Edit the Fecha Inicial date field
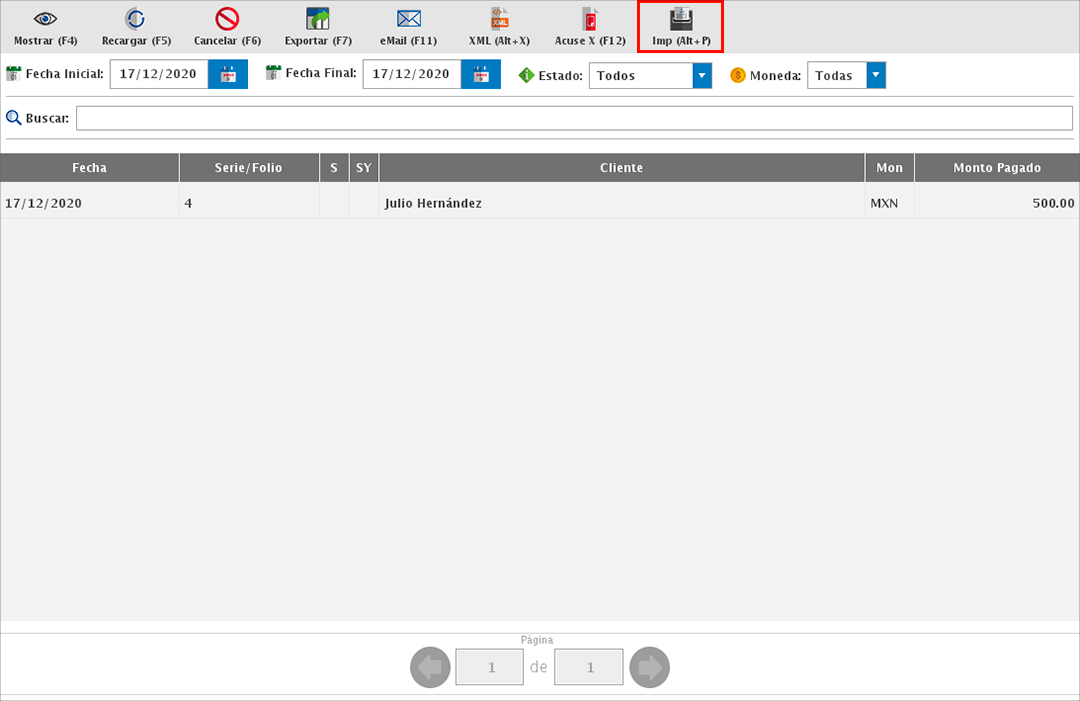1080x701 pixels. [159, 75]
